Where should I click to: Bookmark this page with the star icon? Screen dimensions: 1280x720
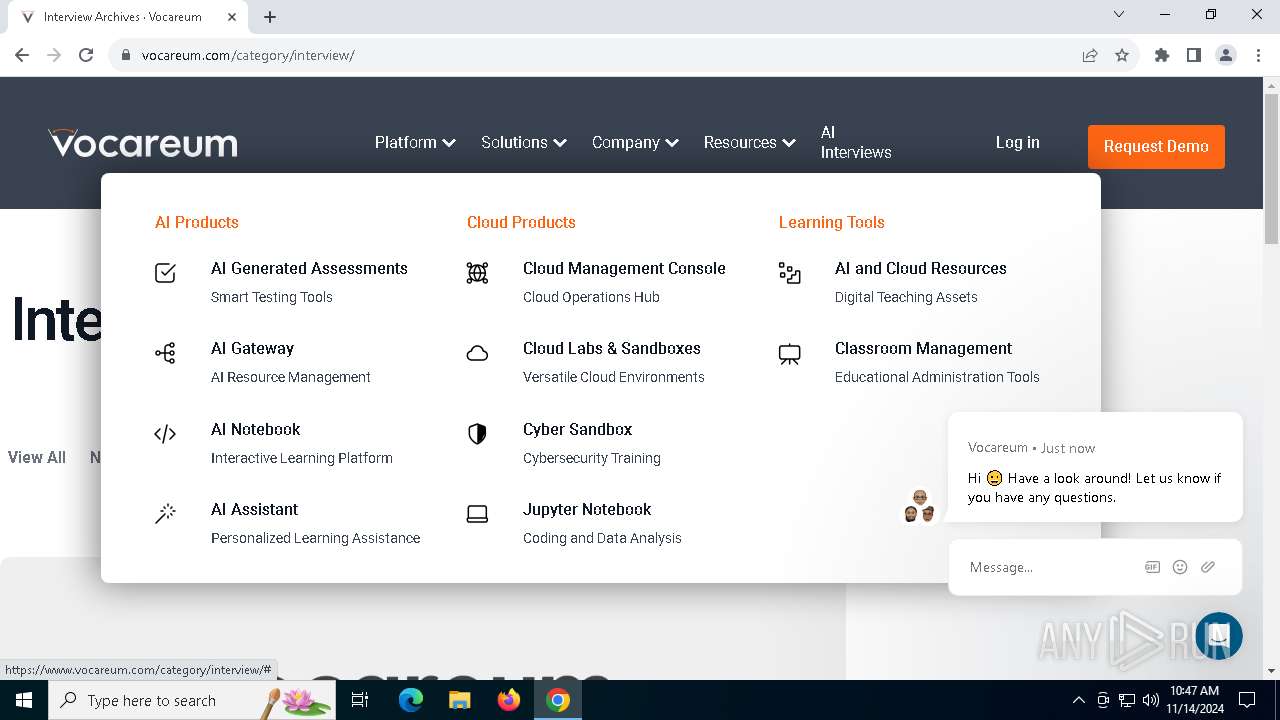tap(1122, 55)
